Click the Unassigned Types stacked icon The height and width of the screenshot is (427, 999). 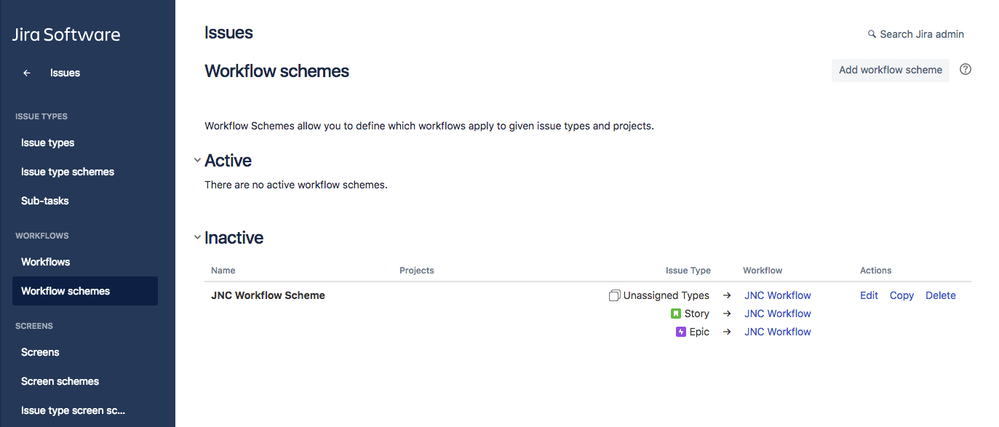pyautogui.click(x=614, y=295)
